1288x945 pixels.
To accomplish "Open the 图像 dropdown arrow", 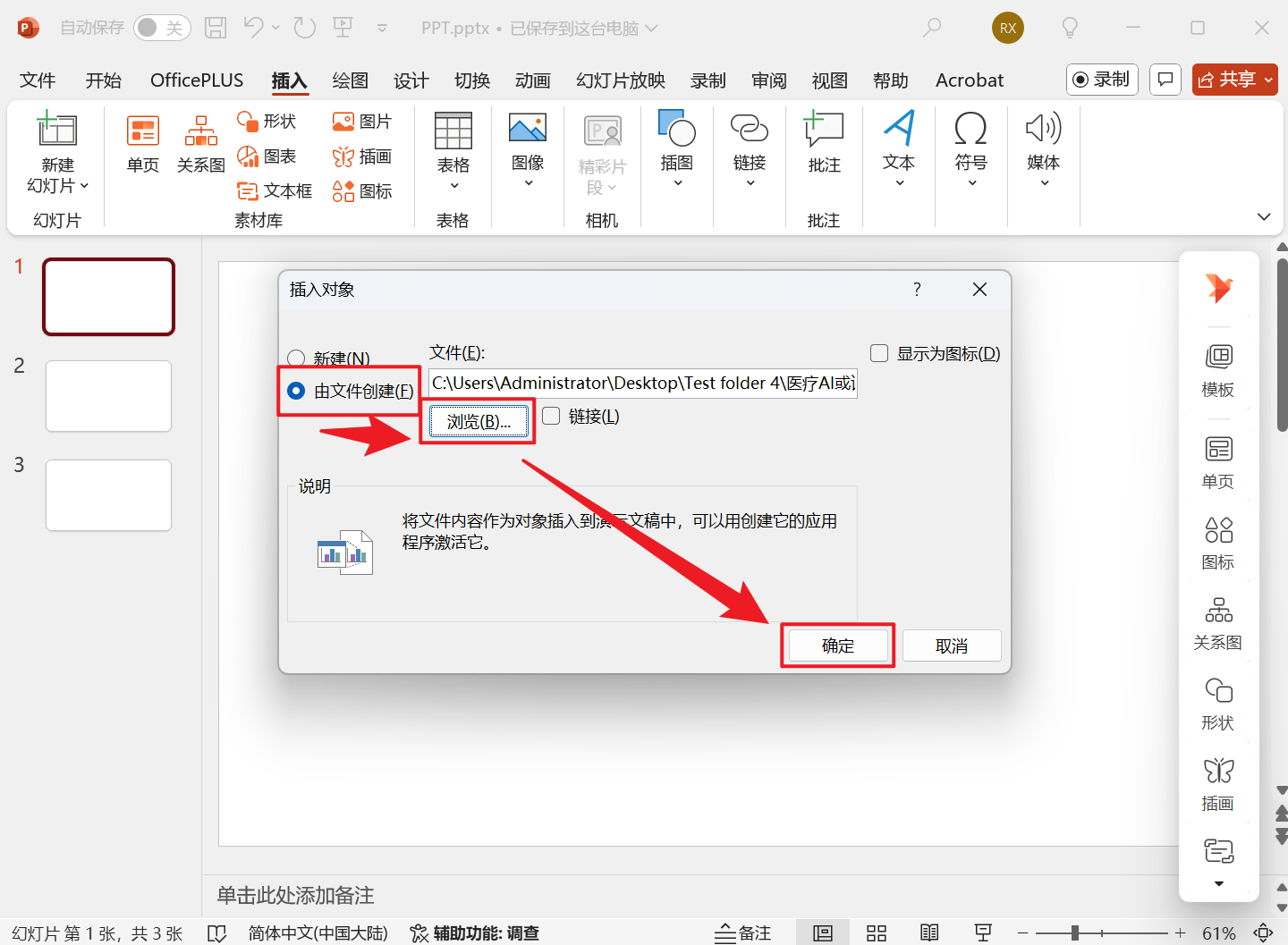I will pos(527,183).
